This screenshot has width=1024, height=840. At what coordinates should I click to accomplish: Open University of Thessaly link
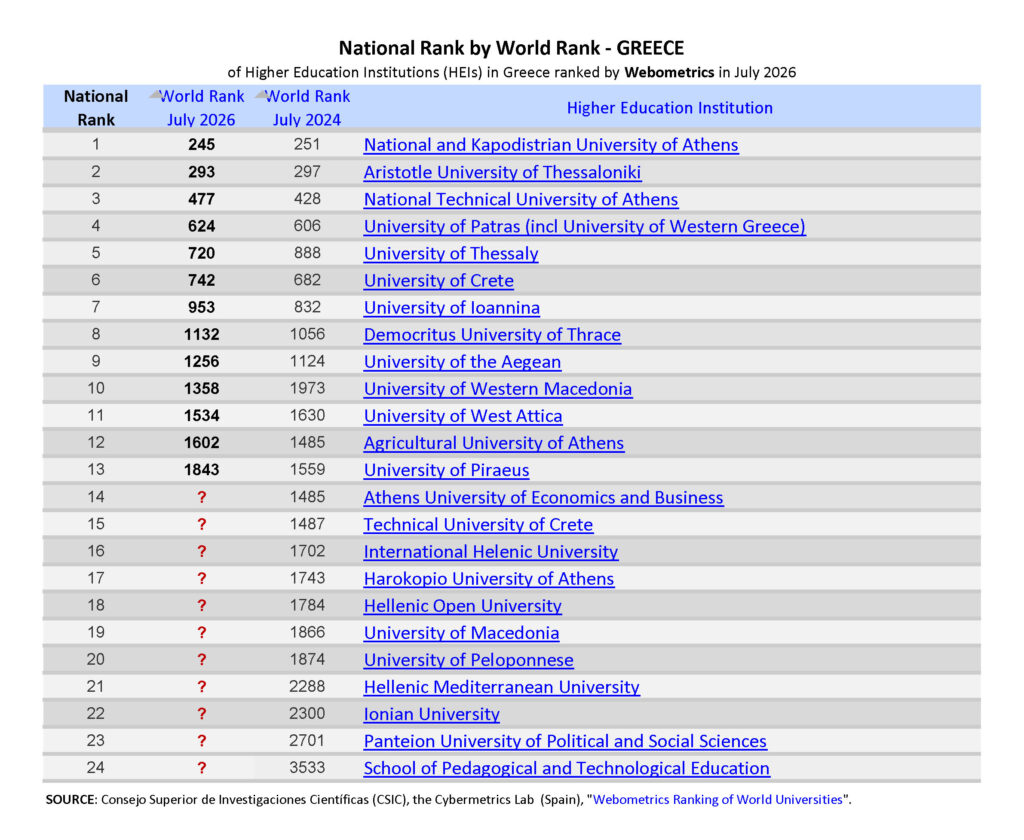pyautogui.click(x=451, y=253)
